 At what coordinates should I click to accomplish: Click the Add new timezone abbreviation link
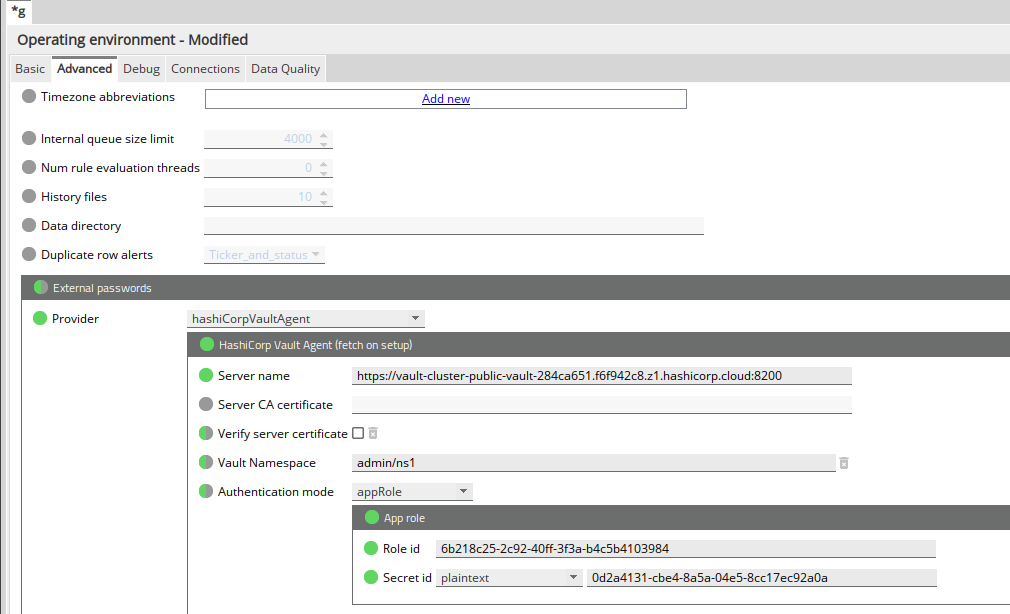(x=446, y=99)
